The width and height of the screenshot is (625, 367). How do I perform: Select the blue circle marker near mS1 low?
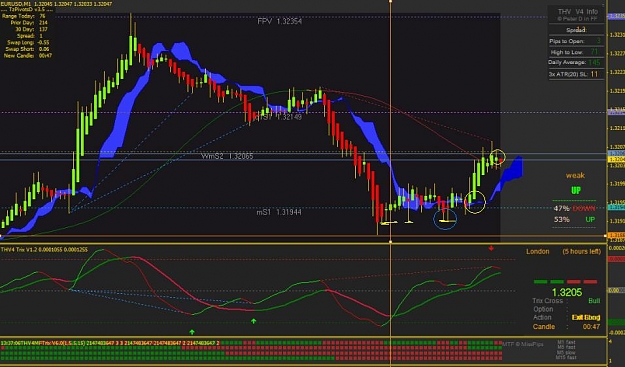[445, 219]
